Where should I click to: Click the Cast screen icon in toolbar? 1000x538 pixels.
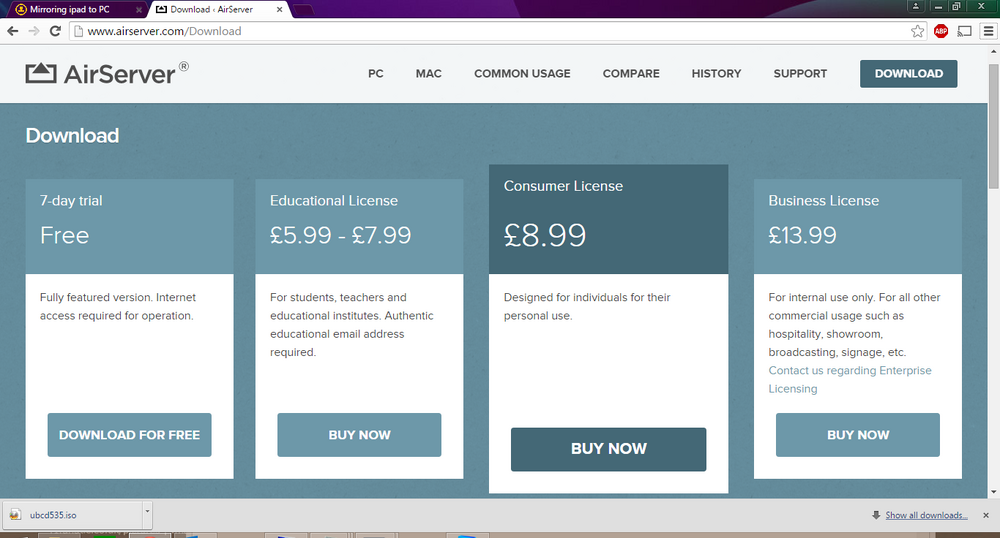pyautogui.click(x=964, y=31)
